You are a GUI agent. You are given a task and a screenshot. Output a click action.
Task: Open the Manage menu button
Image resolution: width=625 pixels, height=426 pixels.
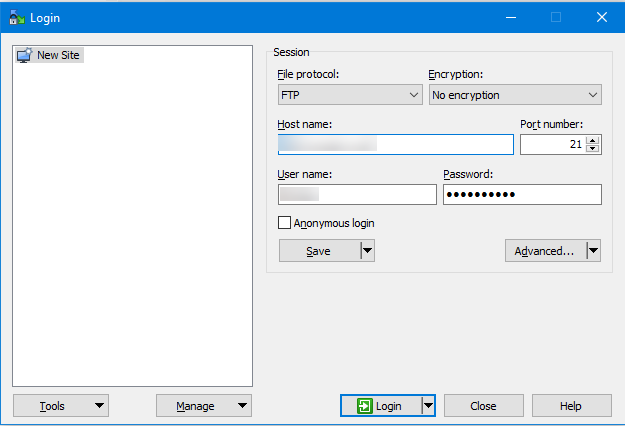coord(204,405)
